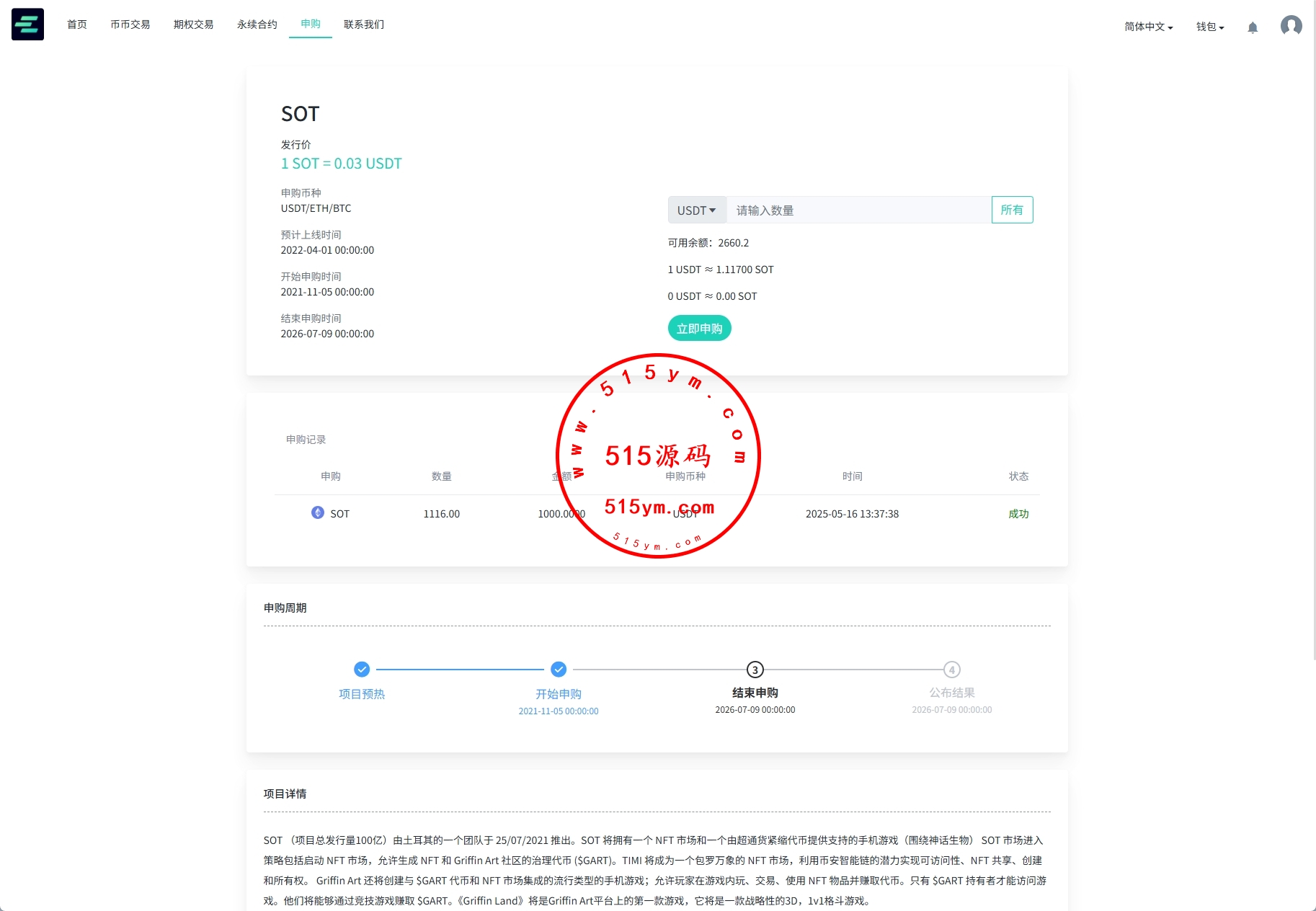1316x911 pixels.
Task: Expand the USDT currency dropdown
Action: coord(696,210)
